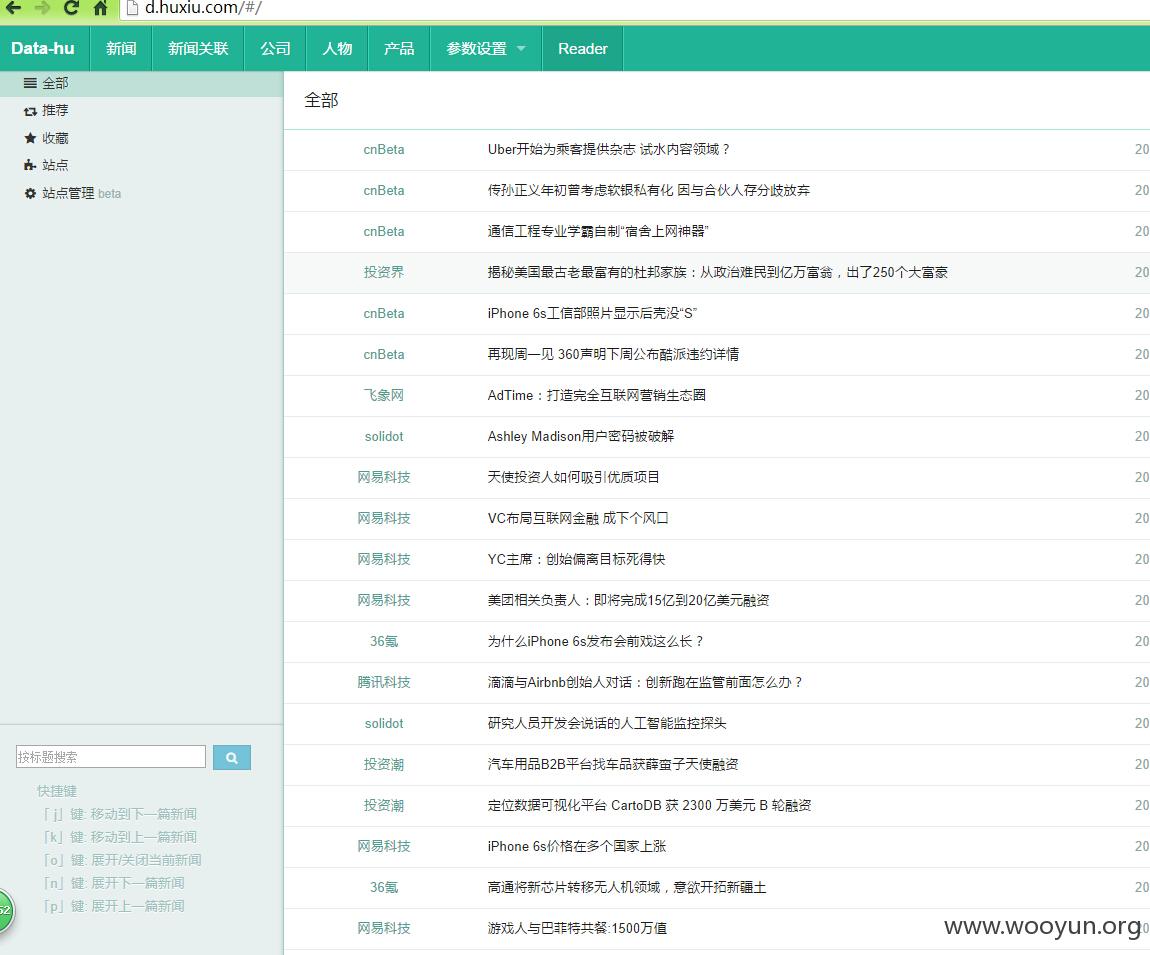Screen dimensions: 1150x955
Task: Open 站点管理 beta in sidebar
Action: [81, 193]
